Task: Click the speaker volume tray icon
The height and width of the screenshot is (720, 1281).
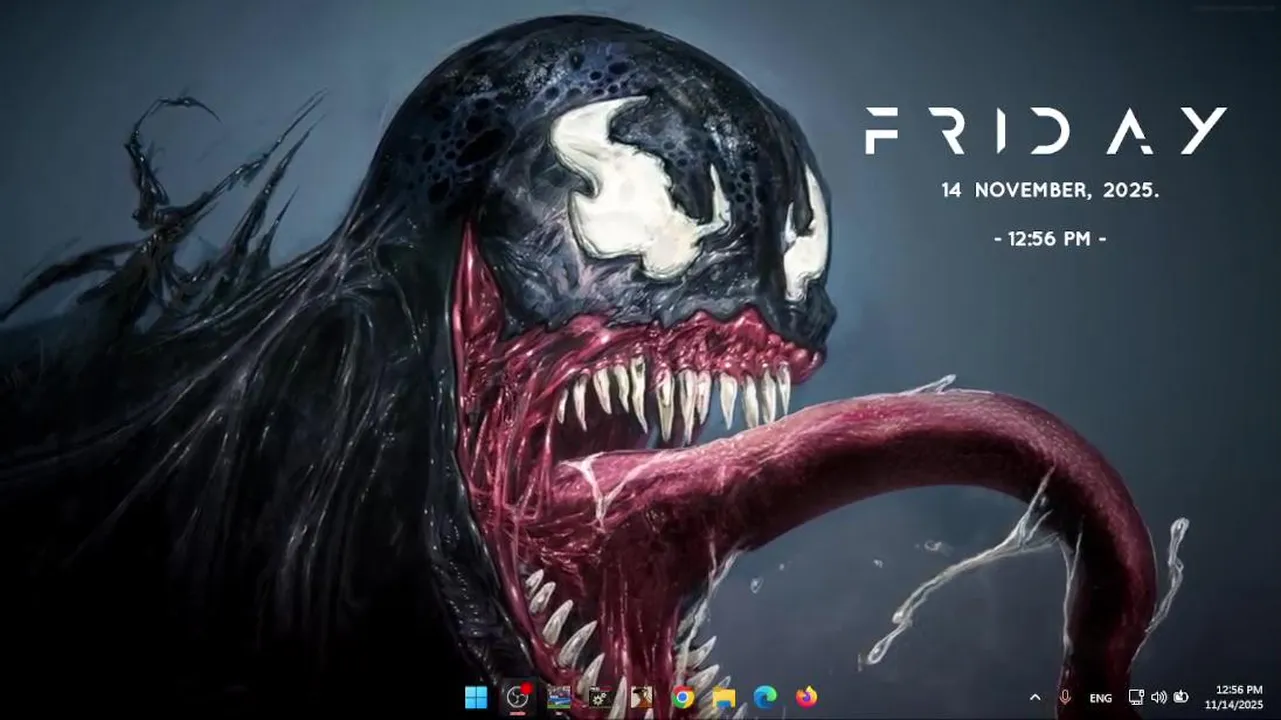Action: pos(1159,697)
